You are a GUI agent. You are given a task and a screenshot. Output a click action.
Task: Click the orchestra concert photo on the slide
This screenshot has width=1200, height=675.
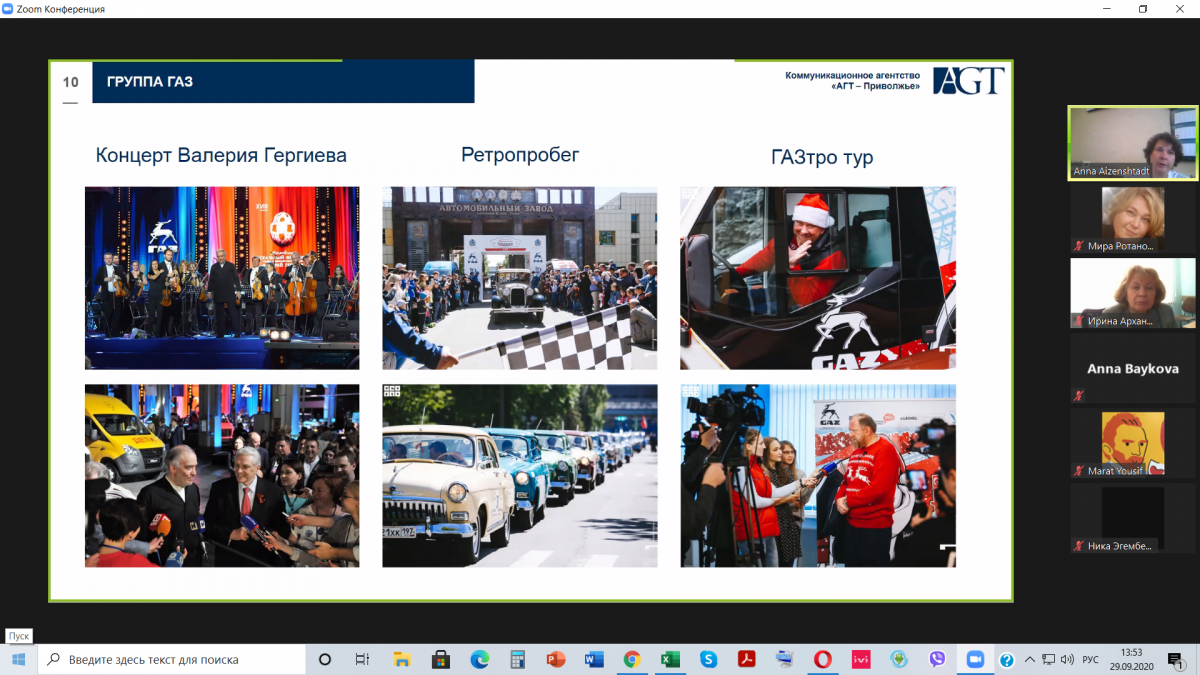pos(222,278)
